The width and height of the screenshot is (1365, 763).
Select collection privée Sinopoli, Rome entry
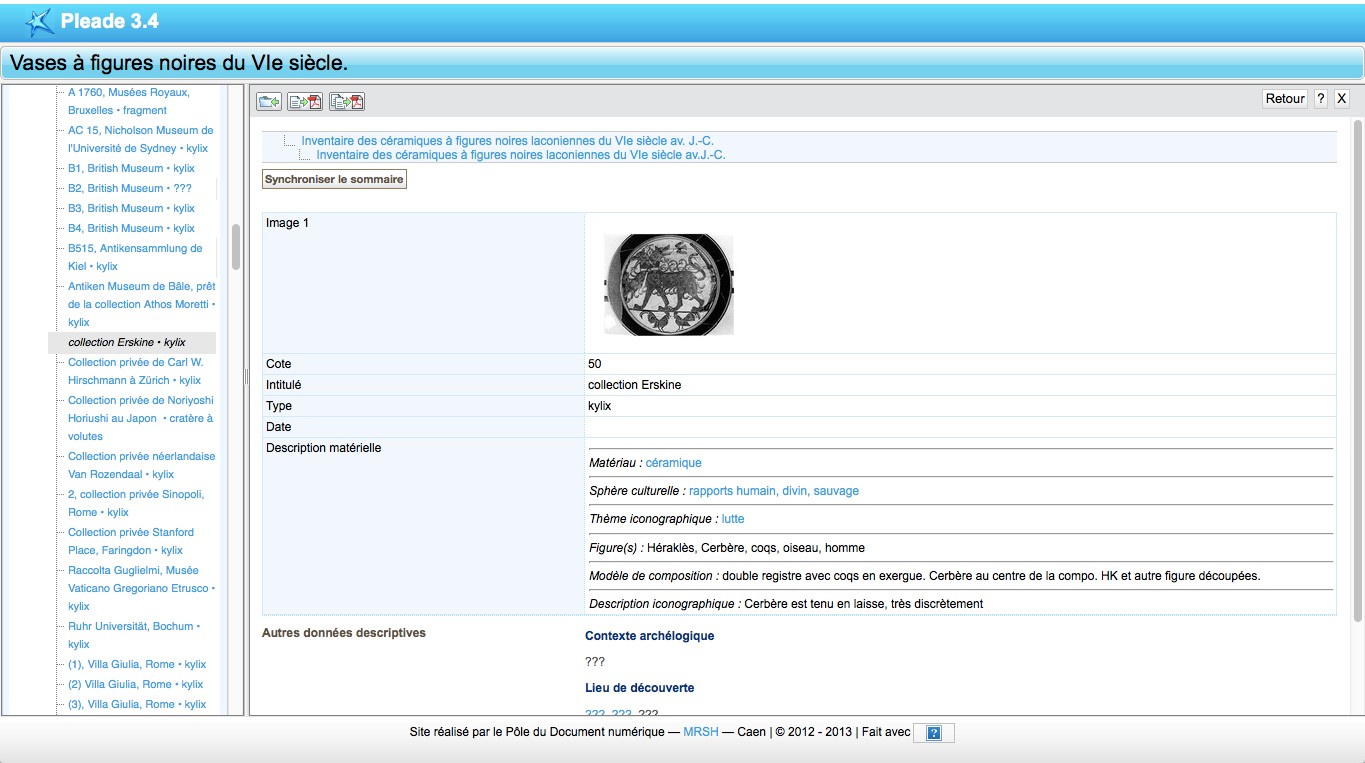pos(136,503)
